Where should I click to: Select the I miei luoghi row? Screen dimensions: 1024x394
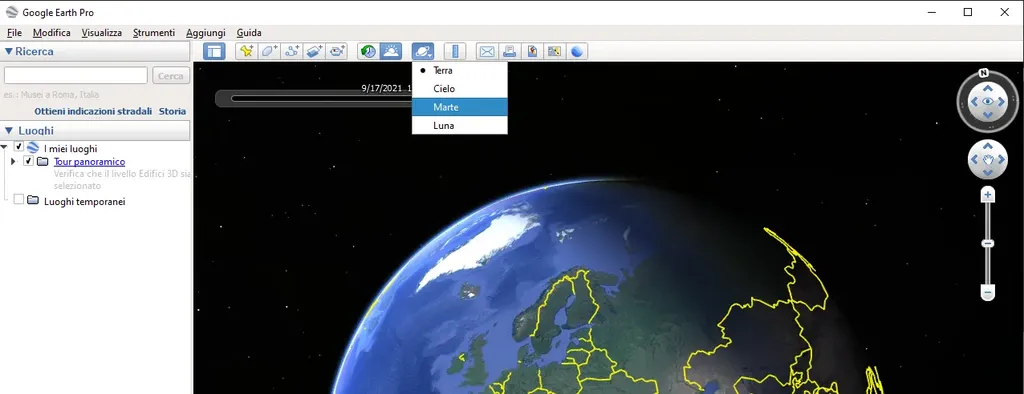[71, 149]
